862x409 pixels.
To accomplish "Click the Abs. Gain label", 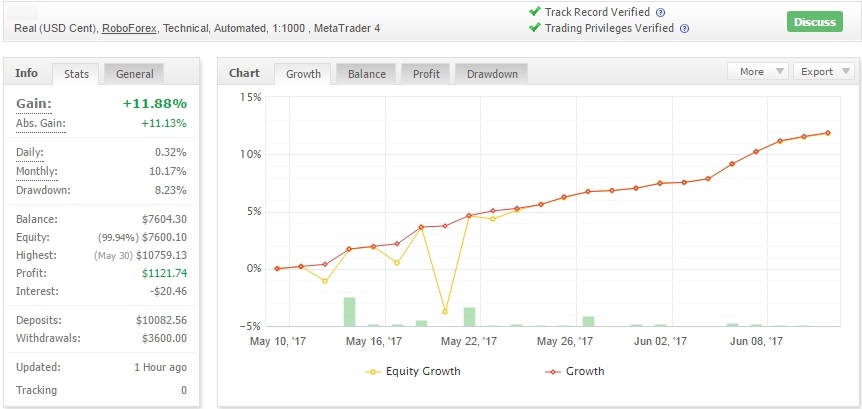I will (x=38, y=123).
